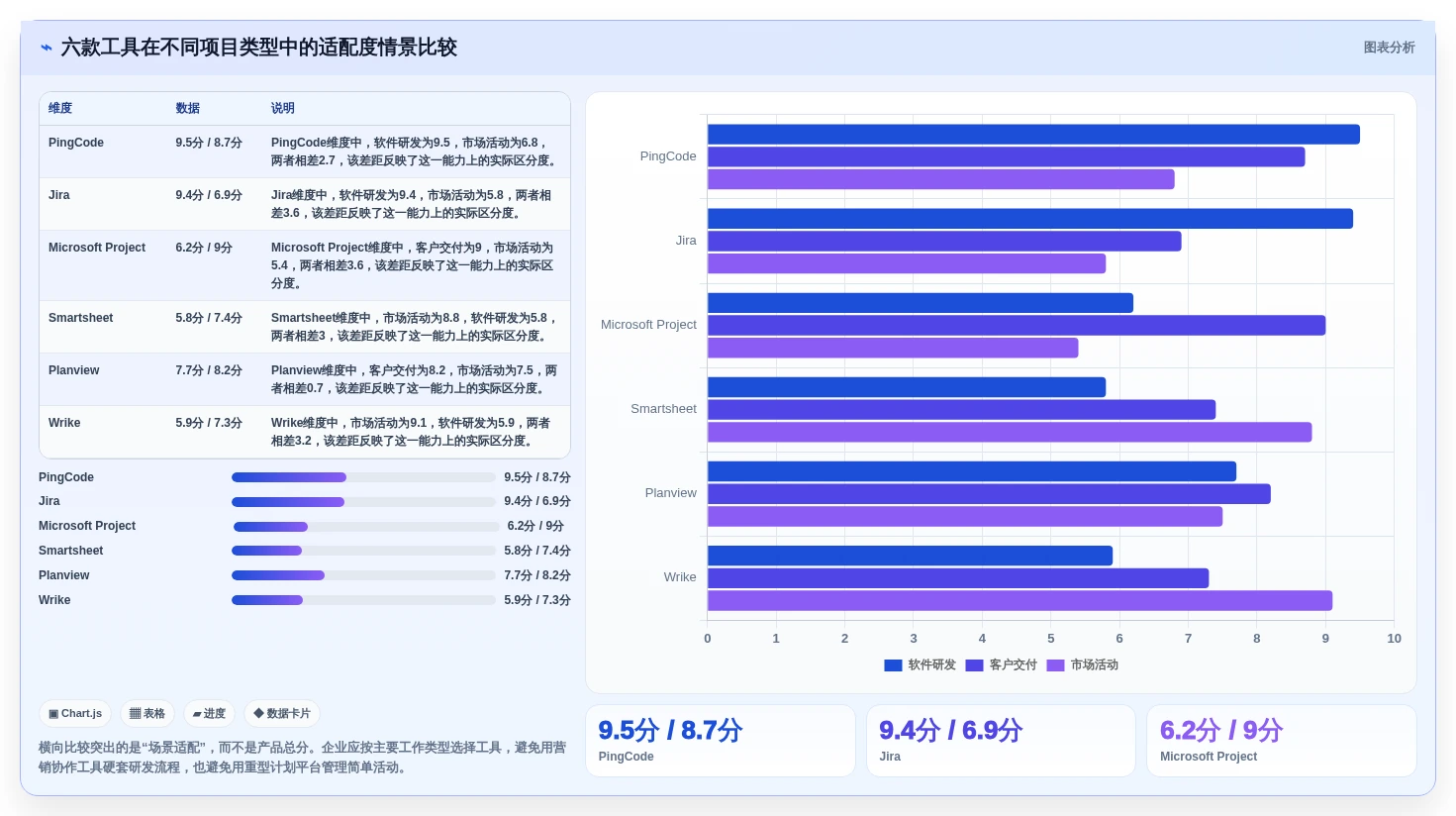
Task: Select the Wrike table row name
Action: 64,423
